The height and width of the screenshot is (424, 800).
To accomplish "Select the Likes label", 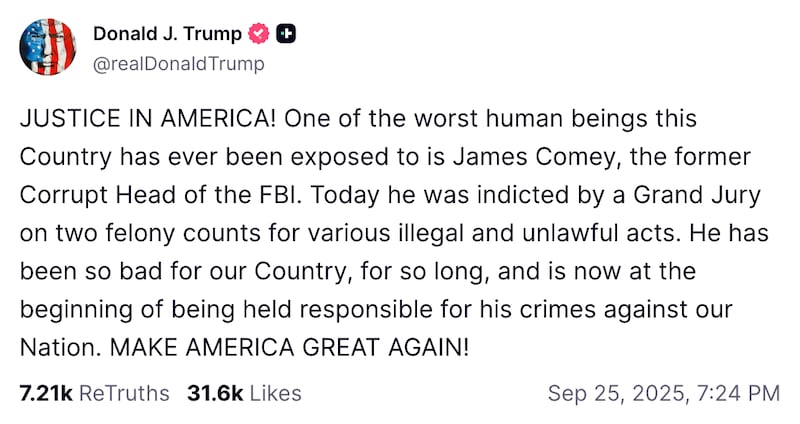I will (x=274, y=393).
